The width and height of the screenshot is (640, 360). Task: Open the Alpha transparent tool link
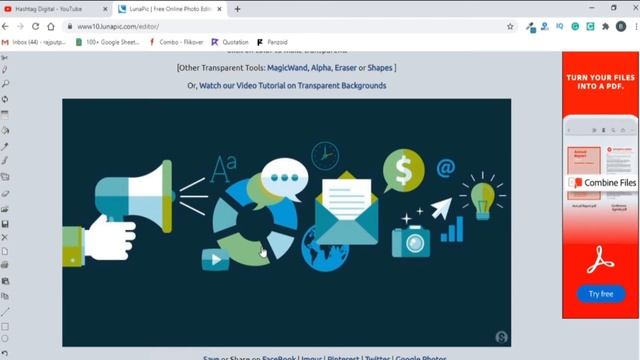(x=321, y=68)
